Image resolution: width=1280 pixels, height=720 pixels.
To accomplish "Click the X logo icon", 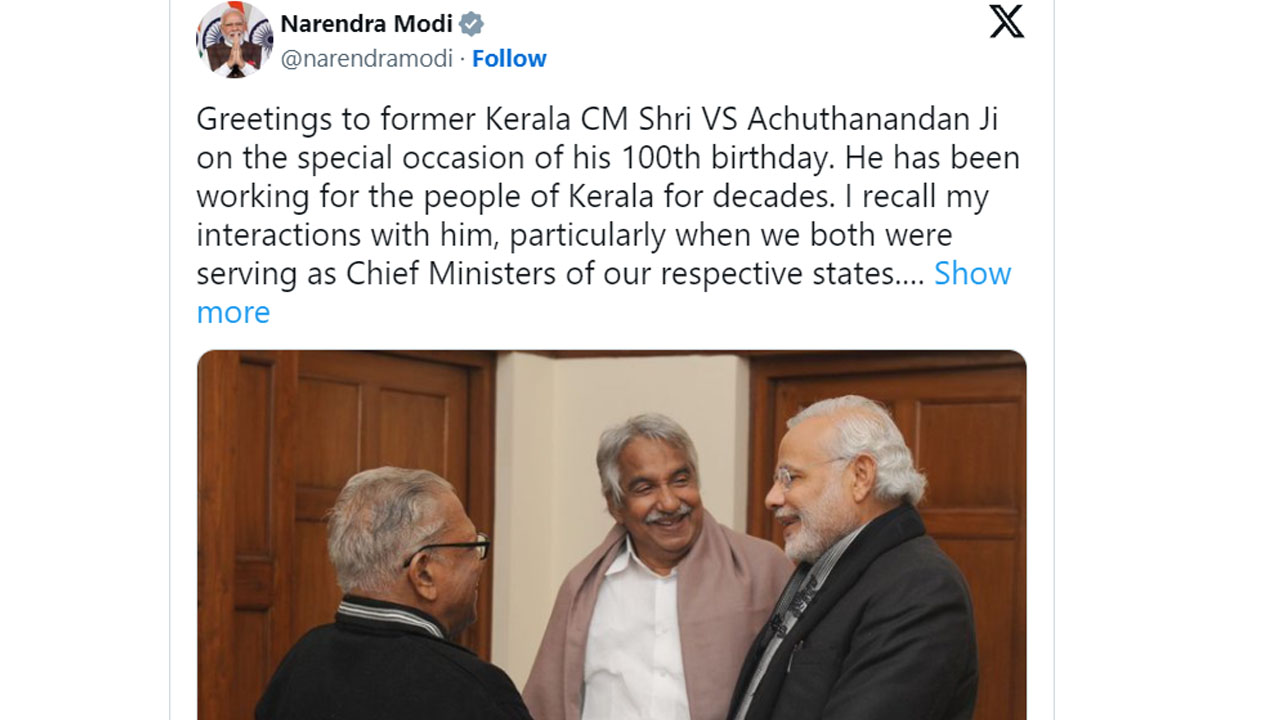I will pos(1006,21).
